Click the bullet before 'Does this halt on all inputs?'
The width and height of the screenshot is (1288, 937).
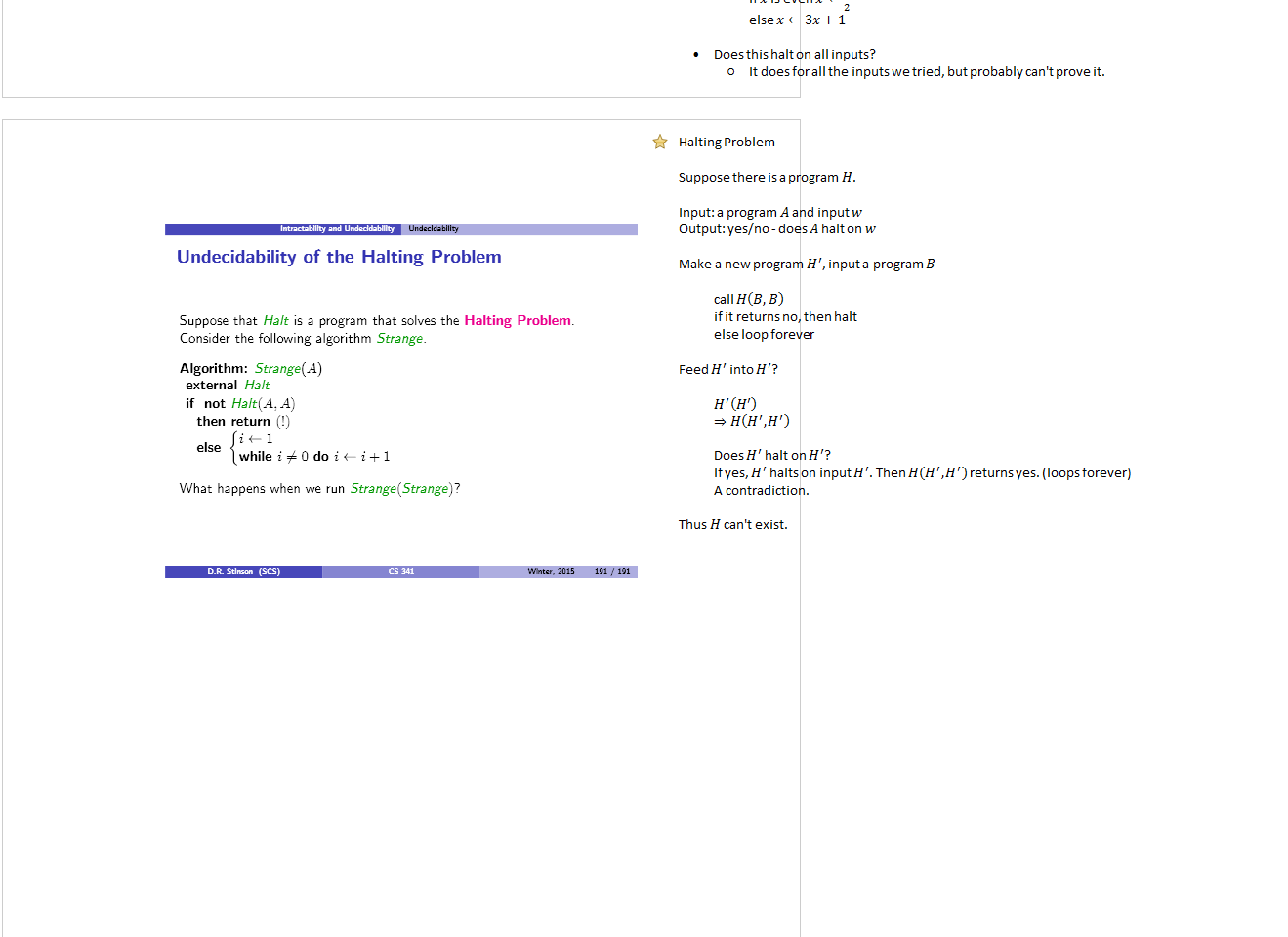(x=695, y=55)
